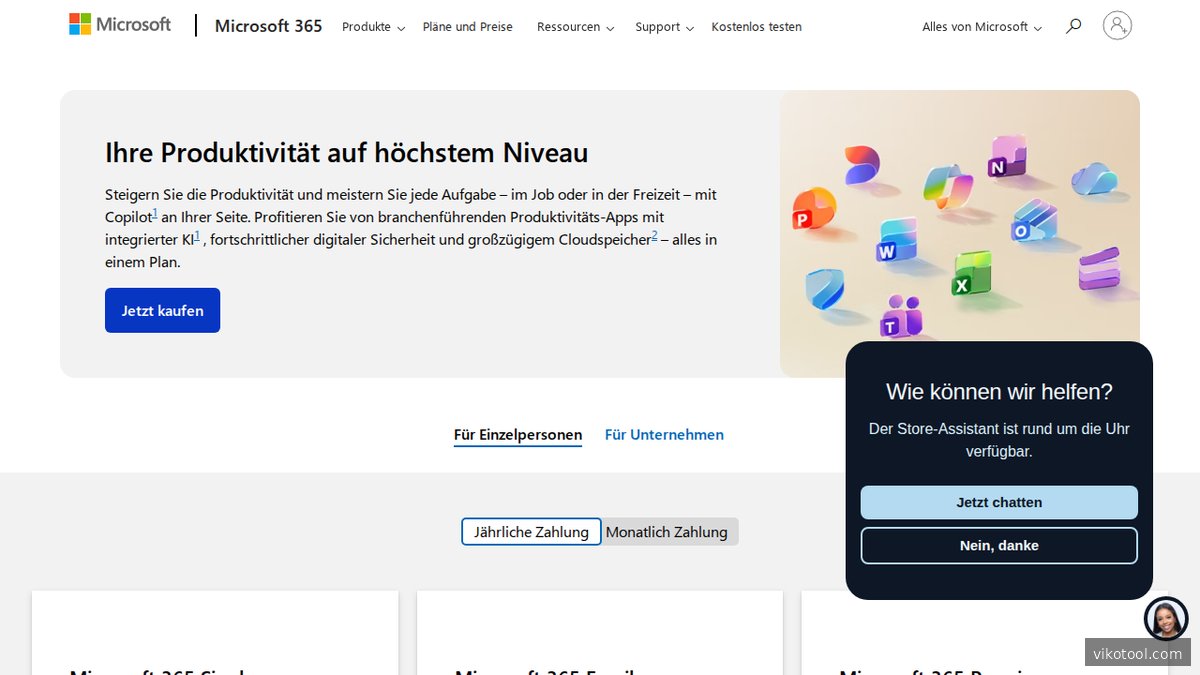
Task: Click the Microsoft logo
Action: pos(119,23)
